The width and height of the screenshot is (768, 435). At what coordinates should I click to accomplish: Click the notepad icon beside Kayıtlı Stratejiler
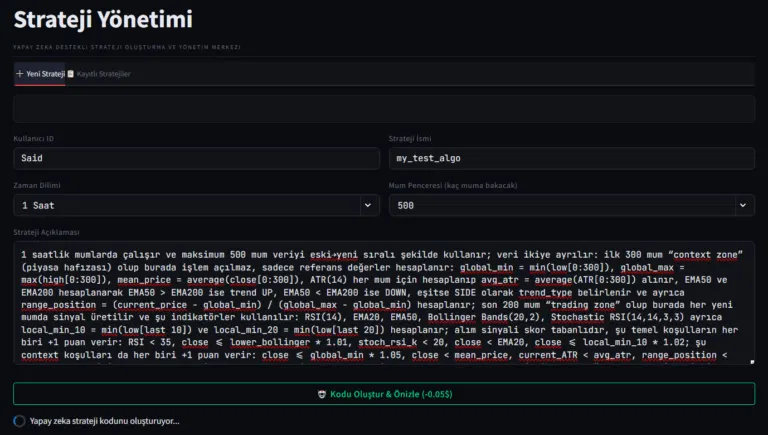tap(71, 74)
